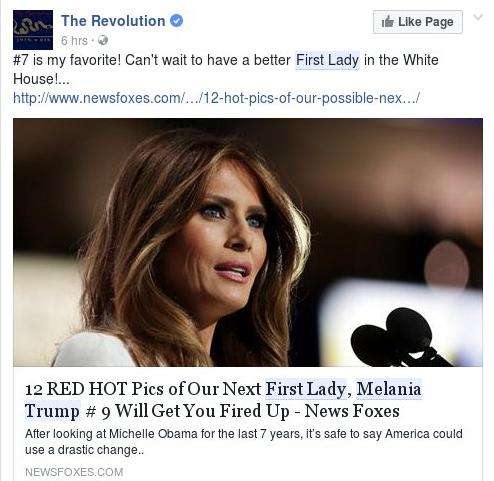Image resolution: width=494 pixels, height=481 pixels.
Task: Click the #7 is my favorite text
Action: [67, 60]
